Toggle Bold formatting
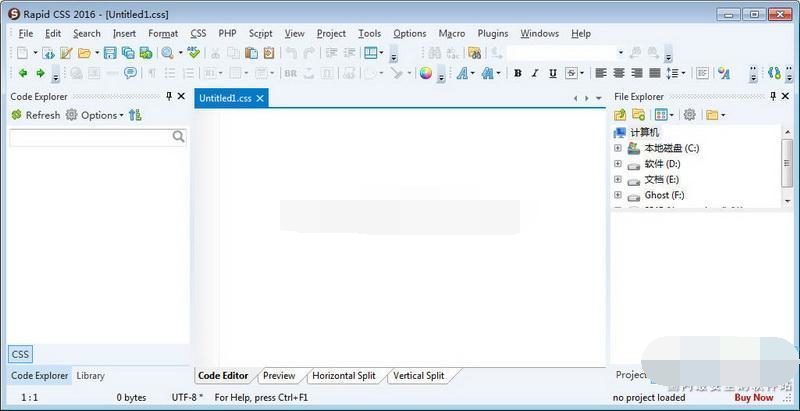This screenshot has height=411, width=800. click(518, 73)
